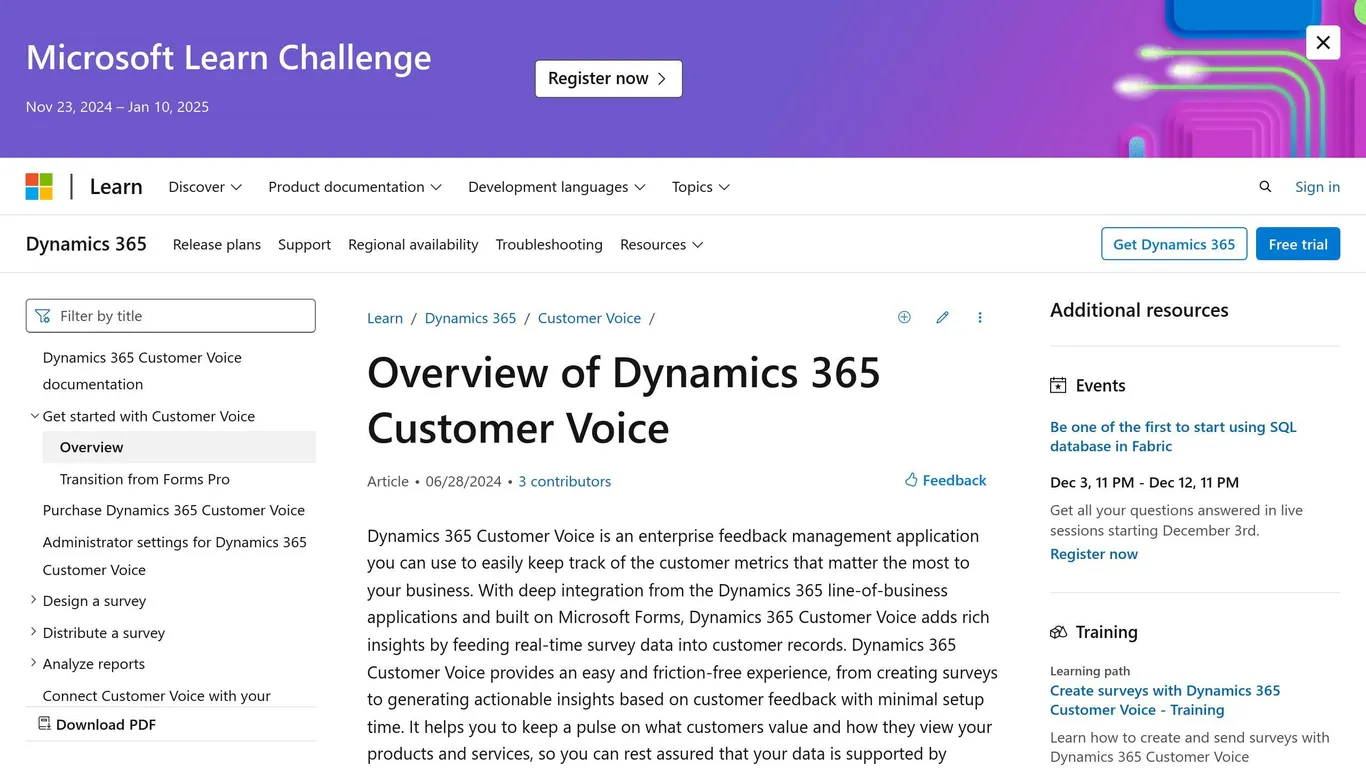
Task: Open Administrator settings for Dynamics 365 Customer Voice
Action: pos(175,556)
